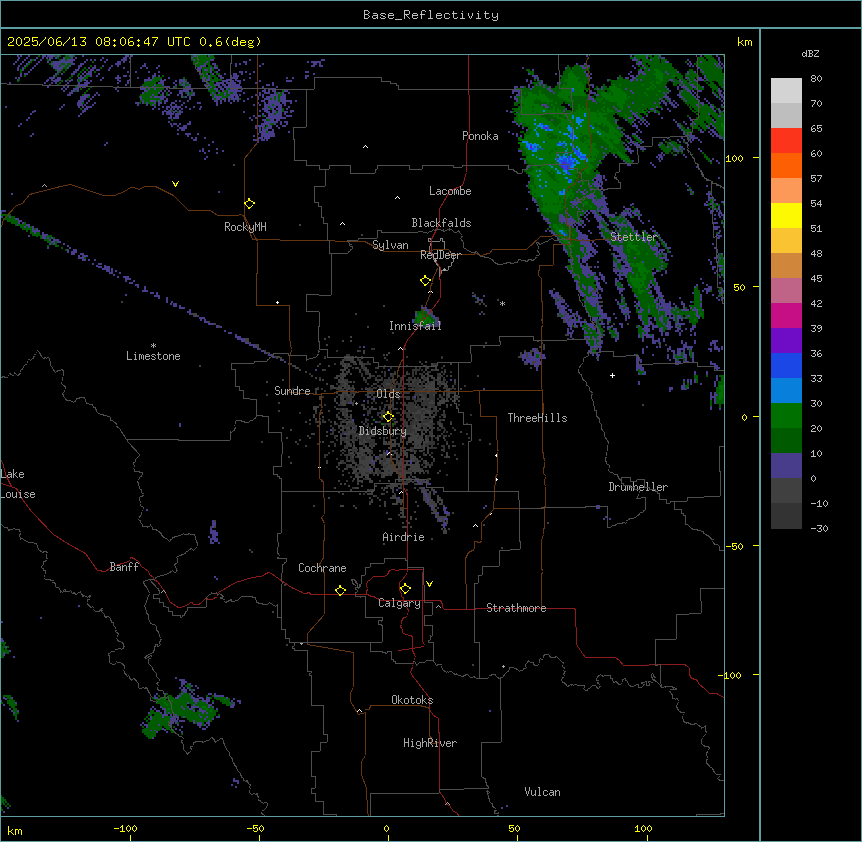This screenshot has width=862, height=842.
Task: Select the light blue 33-30 dBZ swatch
Action: [x=786, y=391]
